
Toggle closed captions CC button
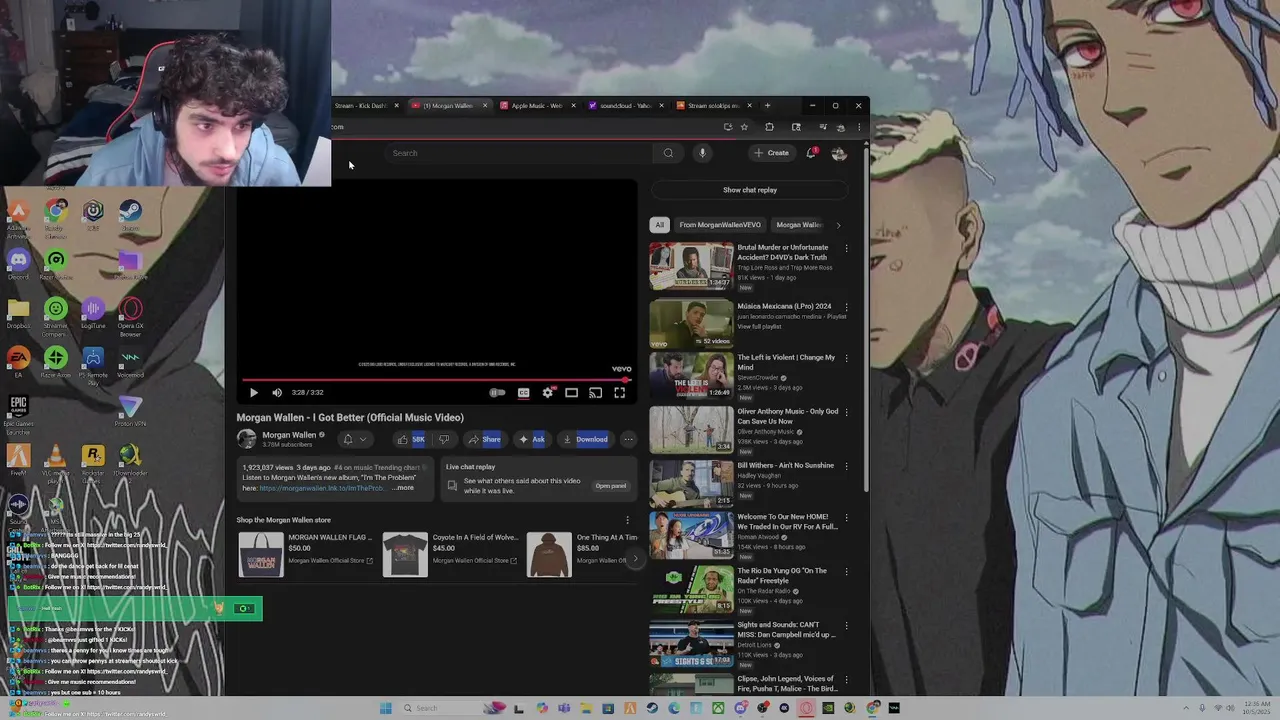tap(523, 393)
